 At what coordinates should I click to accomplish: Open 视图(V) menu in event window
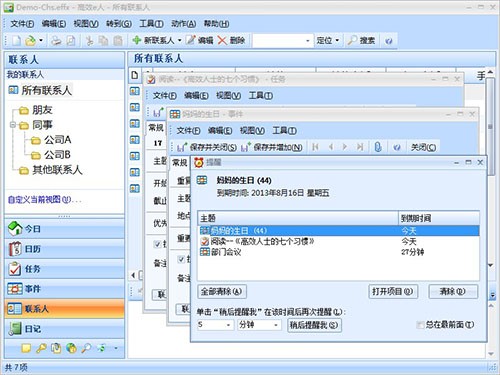252,130
